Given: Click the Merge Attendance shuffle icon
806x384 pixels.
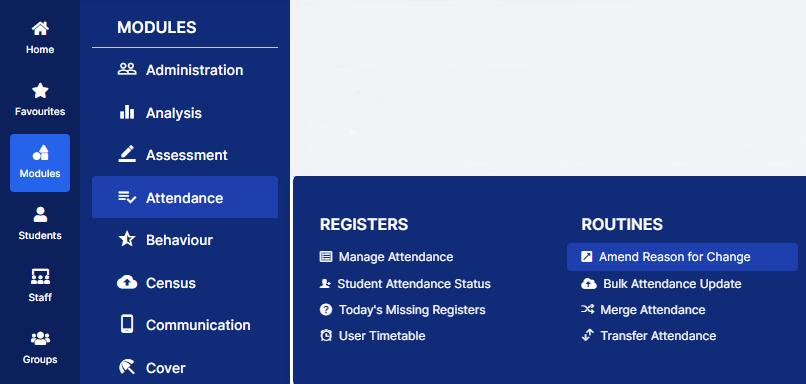Looking at the screenshot, I should (588, 309).
